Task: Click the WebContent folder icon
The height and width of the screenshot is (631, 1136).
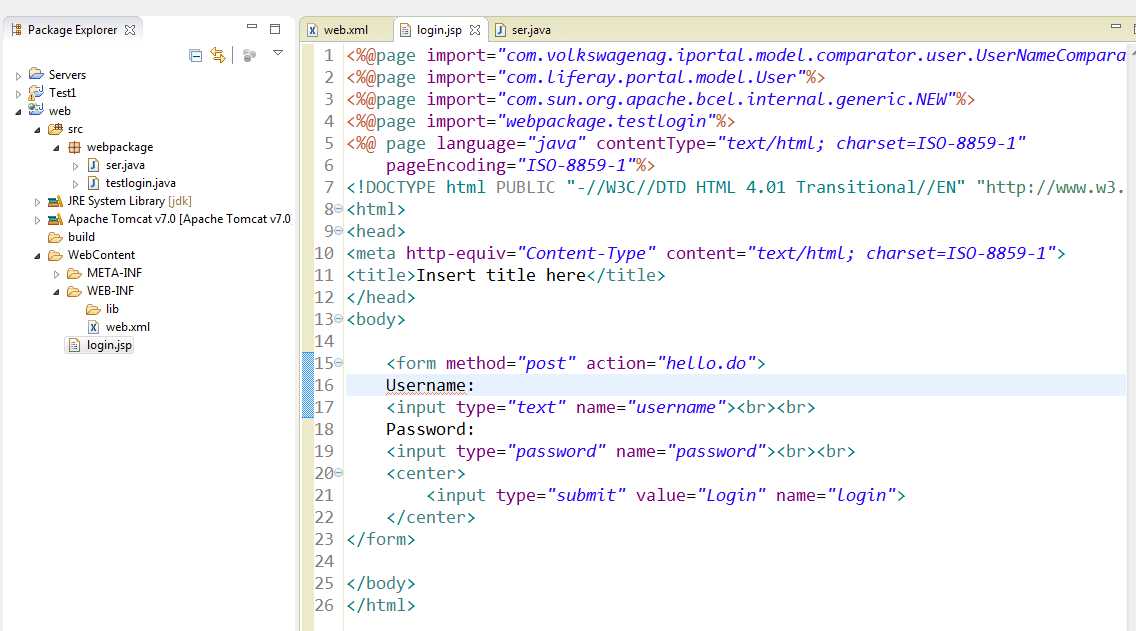Action: tap(55, 255)
